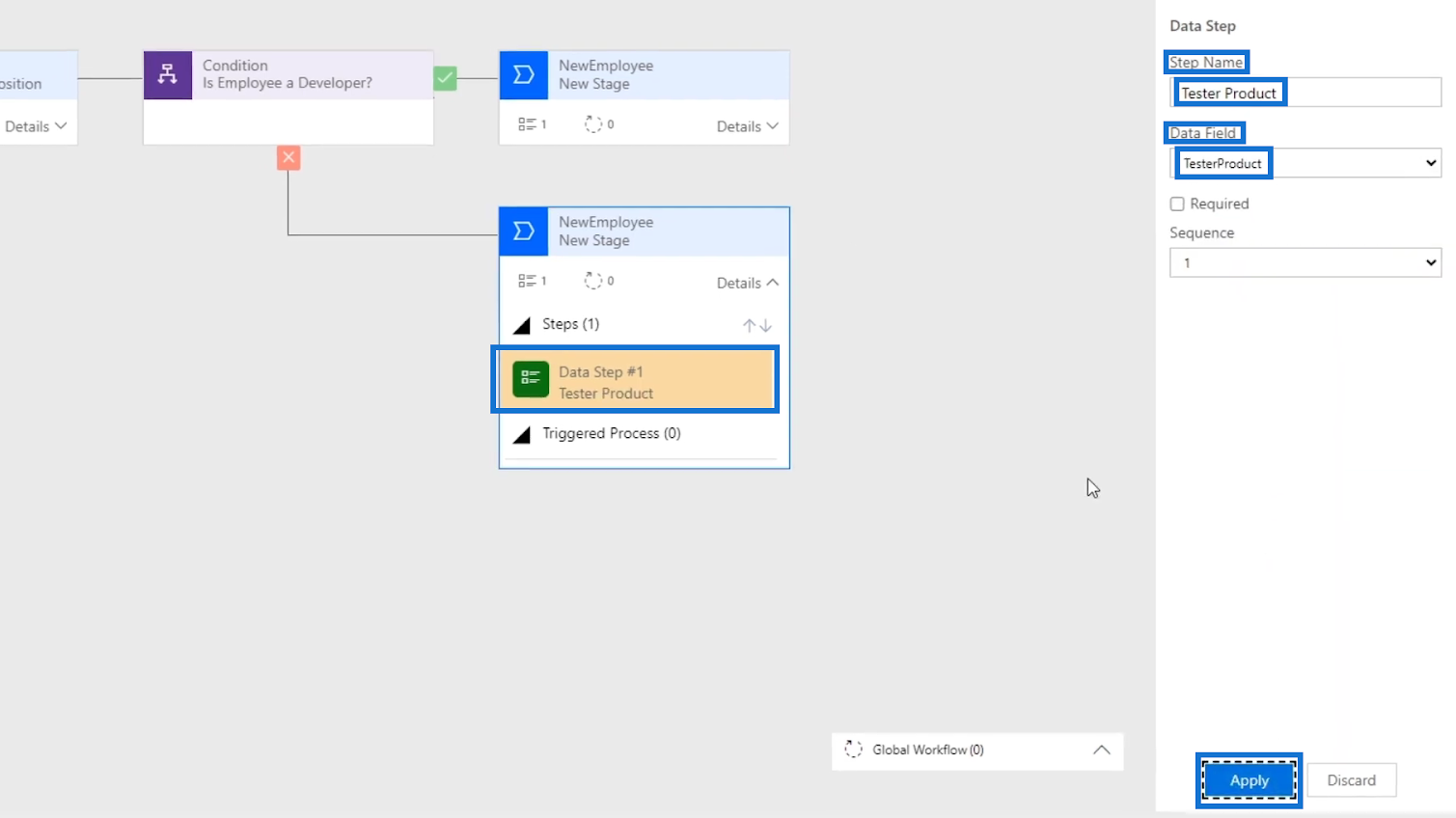This screenshot has width=1456, height=818.
Task: Collapse the Steps (1) section triangle
Action: [522, 325]
